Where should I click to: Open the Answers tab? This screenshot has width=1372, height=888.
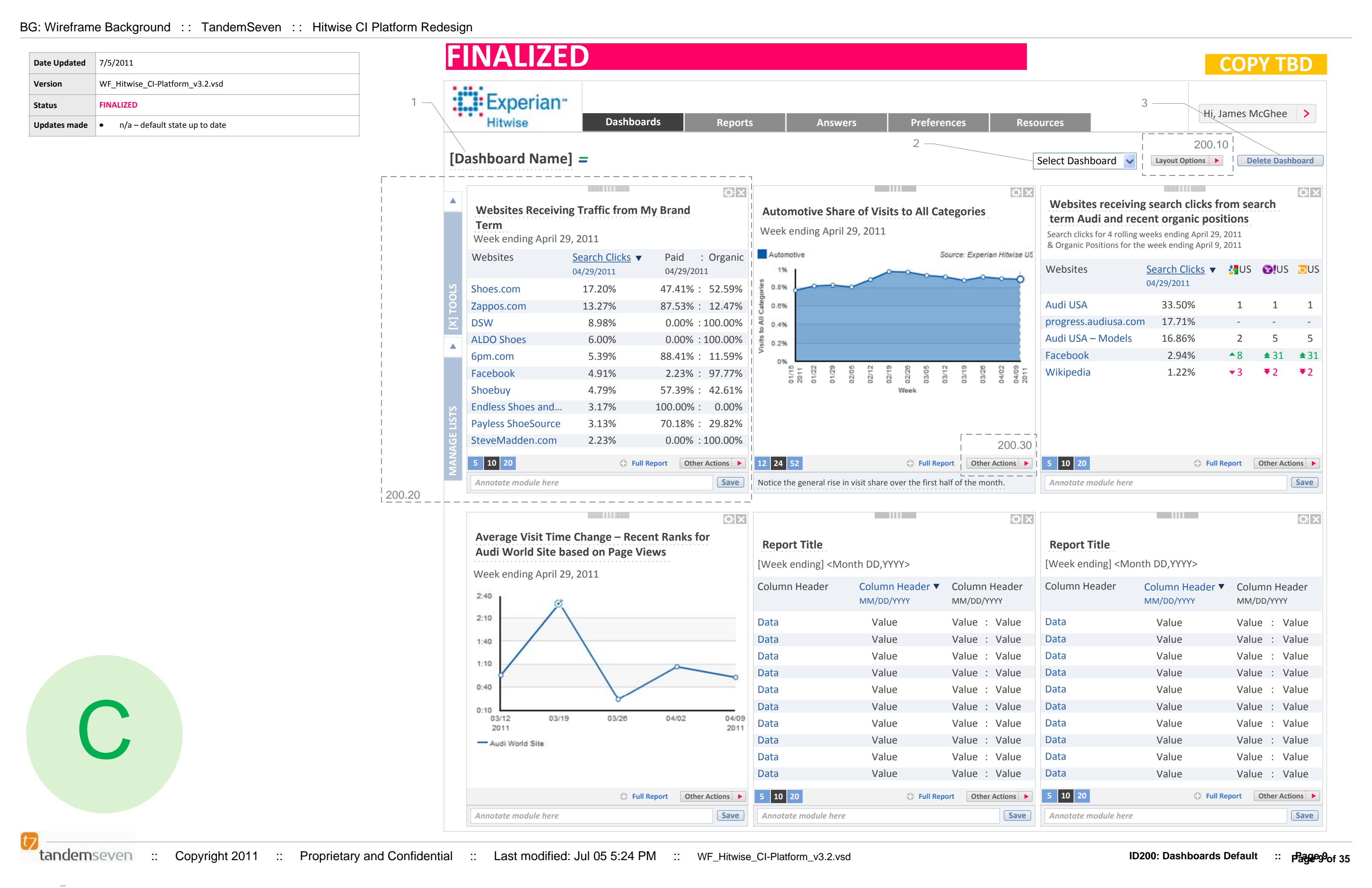click(x=836, y=122)
